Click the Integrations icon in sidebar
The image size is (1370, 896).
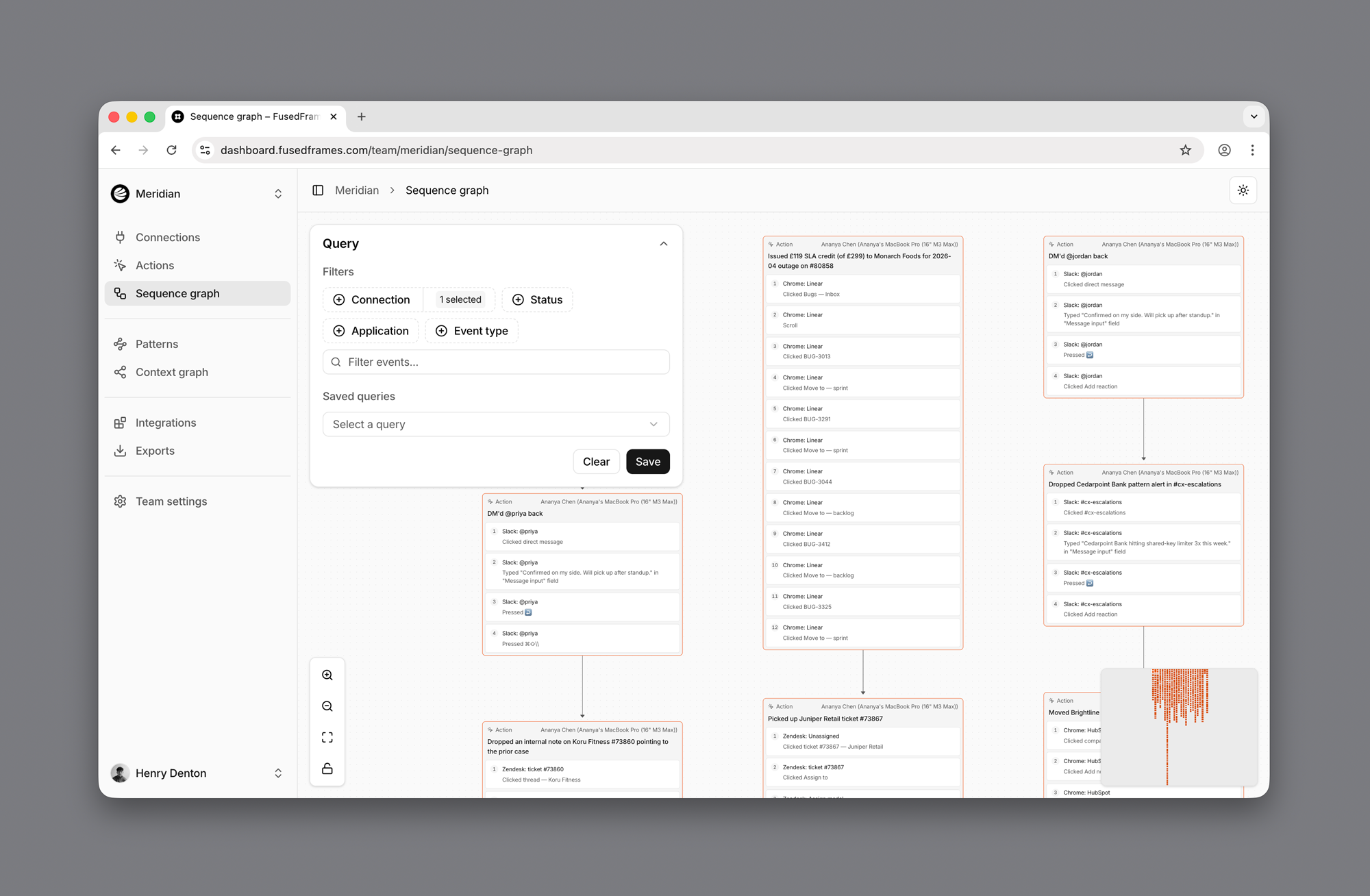click(120, 423)
